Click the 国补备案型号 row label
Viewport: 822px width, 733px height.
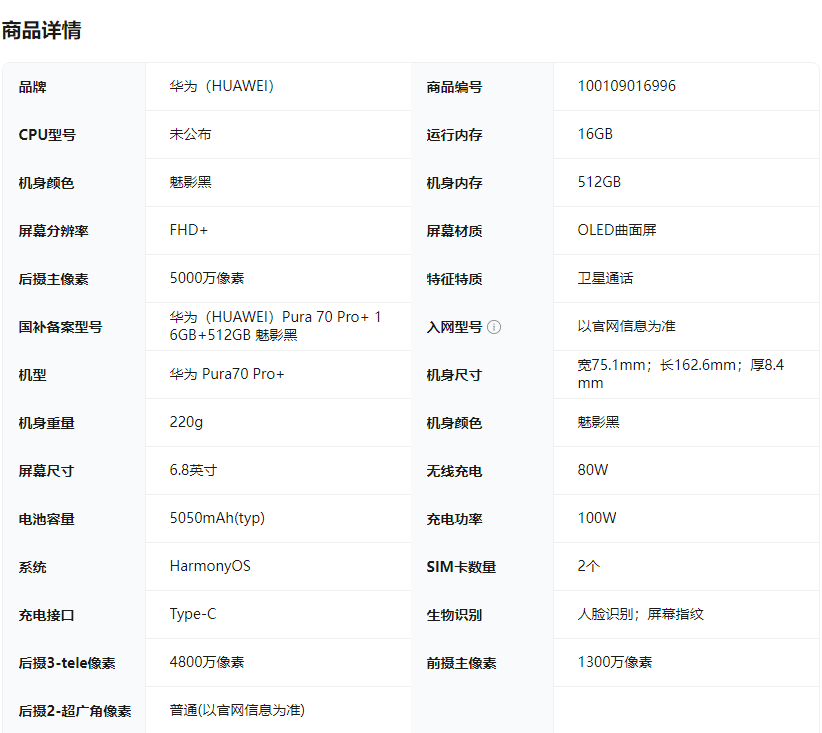tap(60, 327)
